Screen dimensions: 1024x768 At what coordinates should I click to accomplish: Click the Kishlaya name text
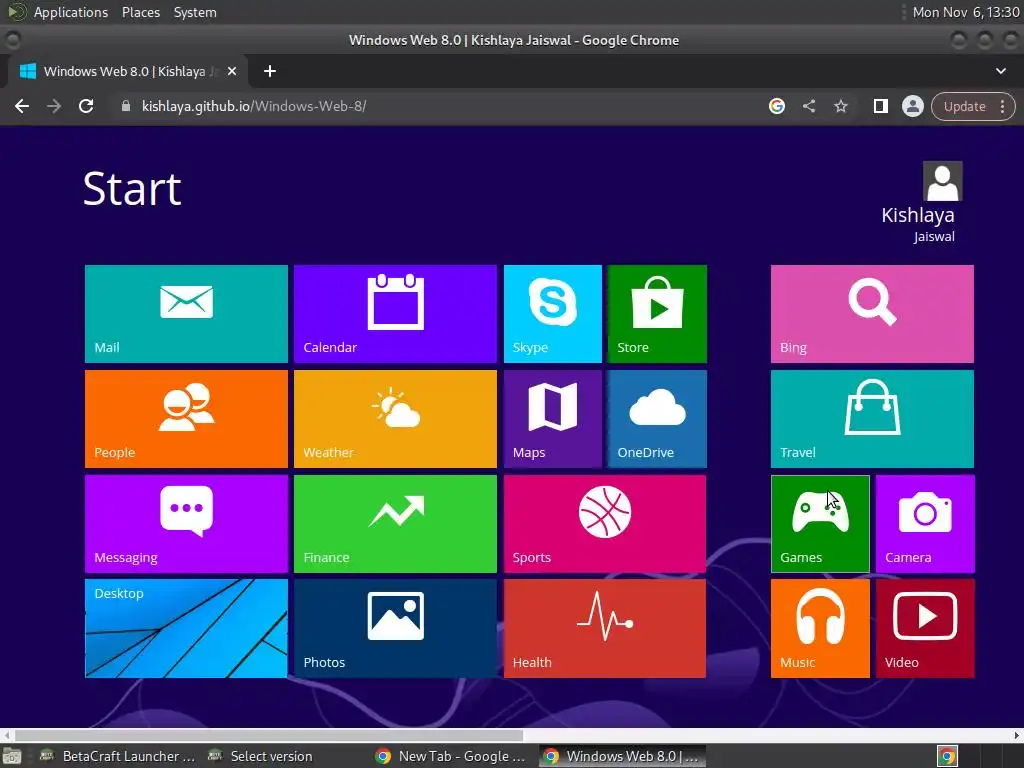[918, 215]
